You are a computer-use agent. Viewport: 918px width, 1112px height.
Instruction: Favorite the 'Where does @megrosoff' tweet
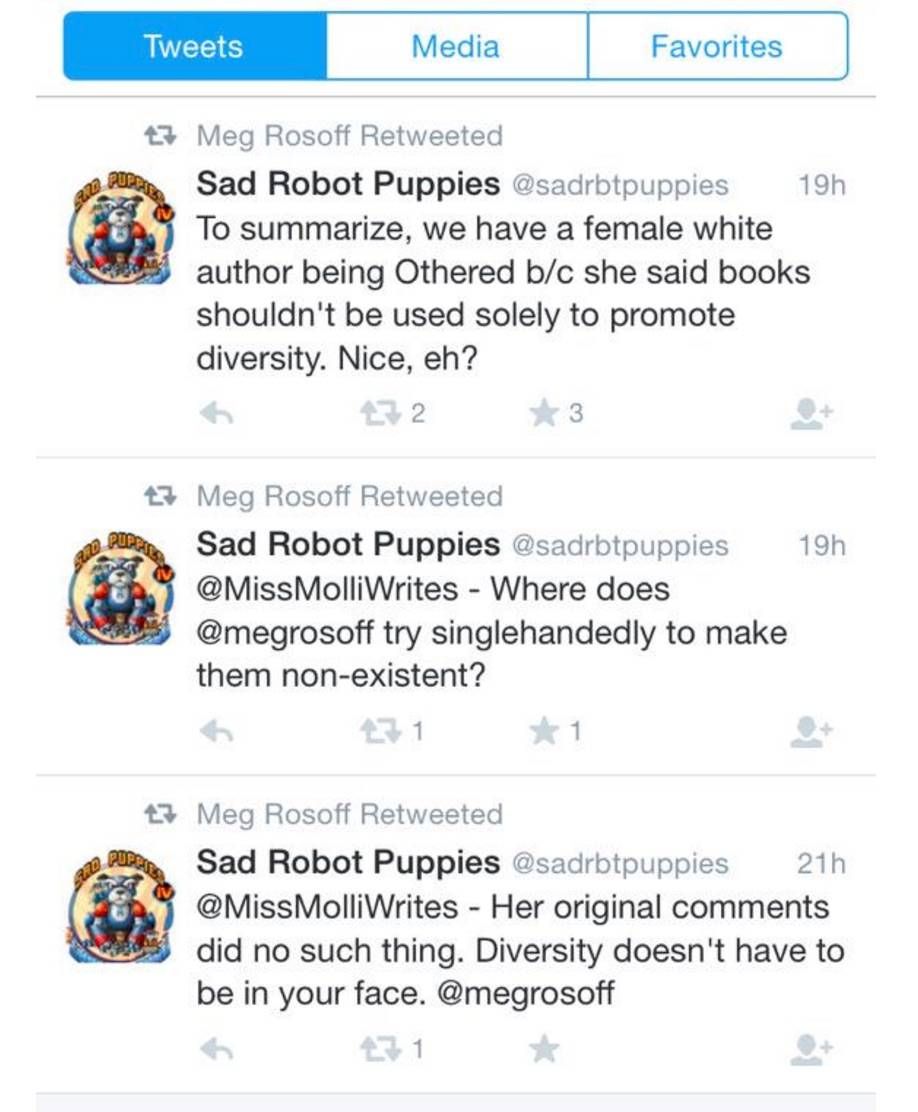(543, 730)
